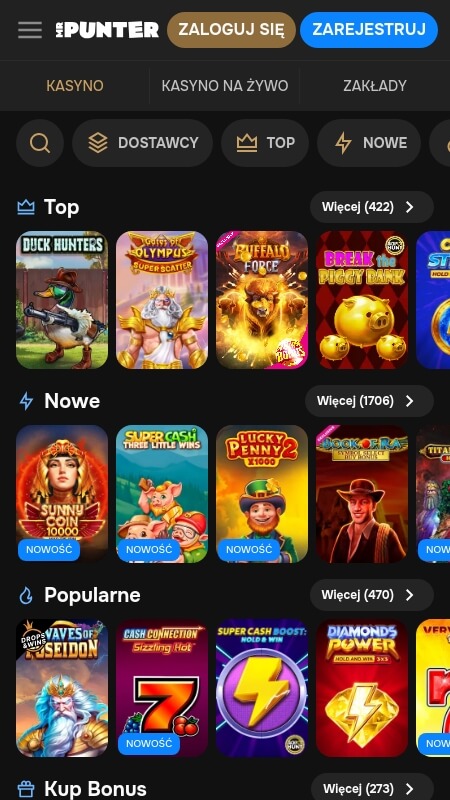
Task: Expand Popularne section via Więcej (470)
Action: pos(372,595)
